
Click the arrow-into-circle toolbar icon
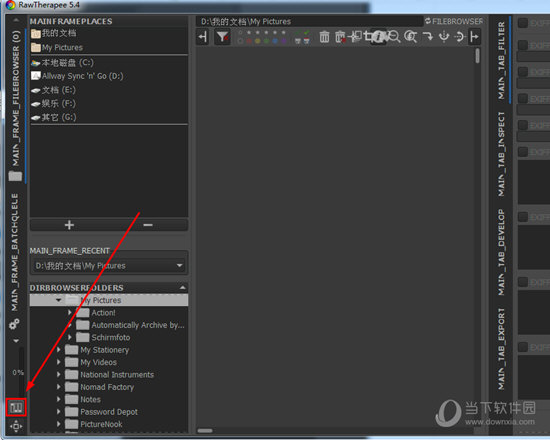coord(459,36)
